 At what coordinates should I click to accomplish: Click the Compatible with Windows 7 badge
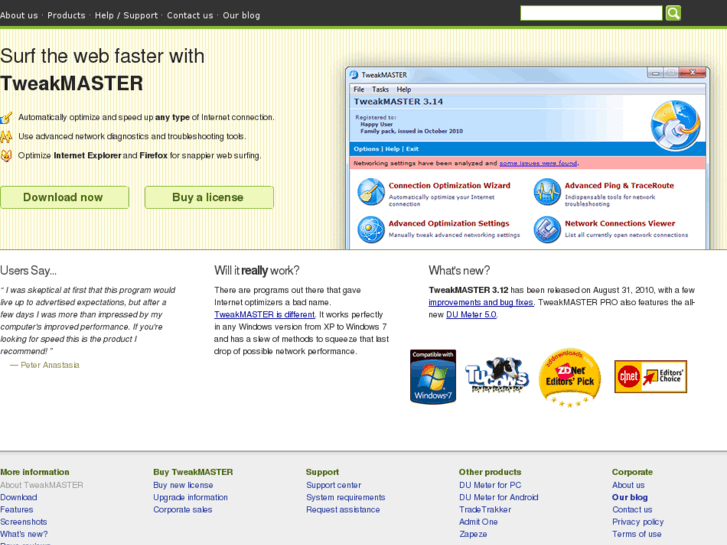click(433, 377)
